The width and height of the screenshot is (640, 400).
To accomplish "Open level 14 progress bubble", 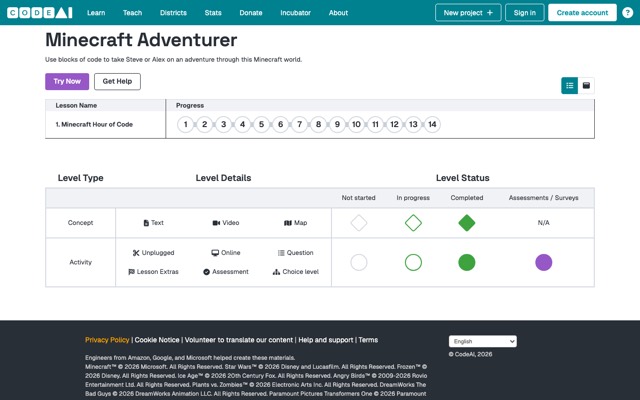I will tap(432, 124).
